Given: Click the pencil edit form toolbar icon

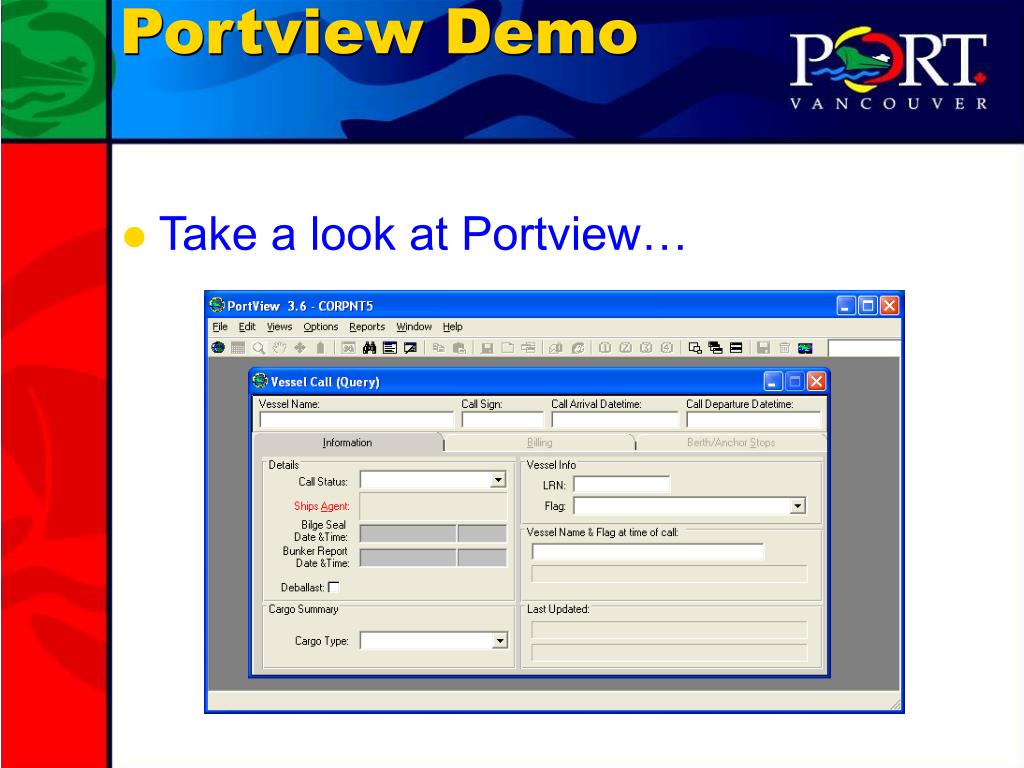Looking at the screenshot, I should tap(410, 348).
